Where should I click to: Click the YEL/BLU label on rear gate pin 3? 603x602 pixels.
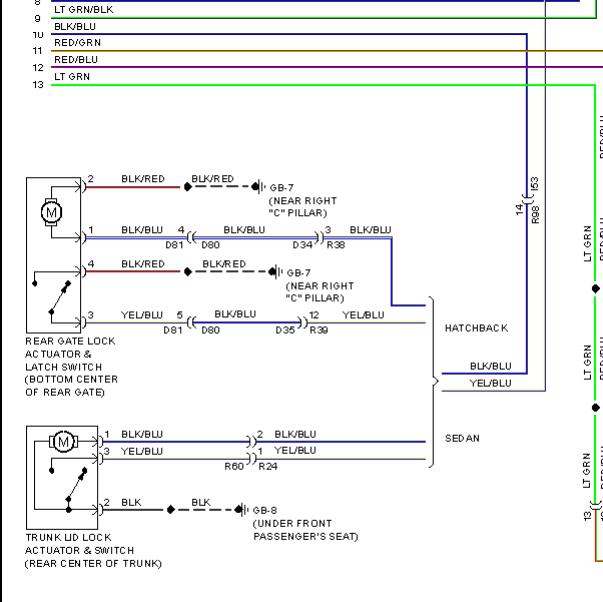142,315
